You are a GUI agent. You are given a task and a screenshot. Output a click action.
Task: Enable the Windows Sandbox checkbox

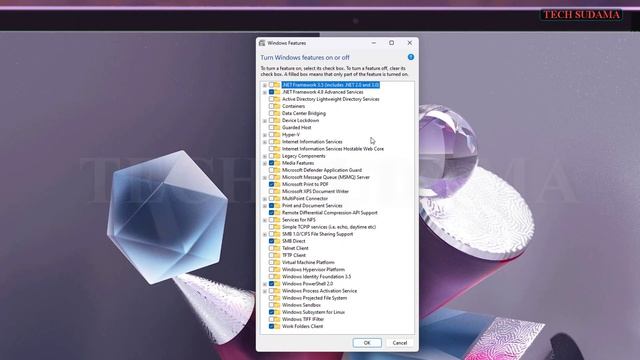pyautogui.click(x=271, y=305)
